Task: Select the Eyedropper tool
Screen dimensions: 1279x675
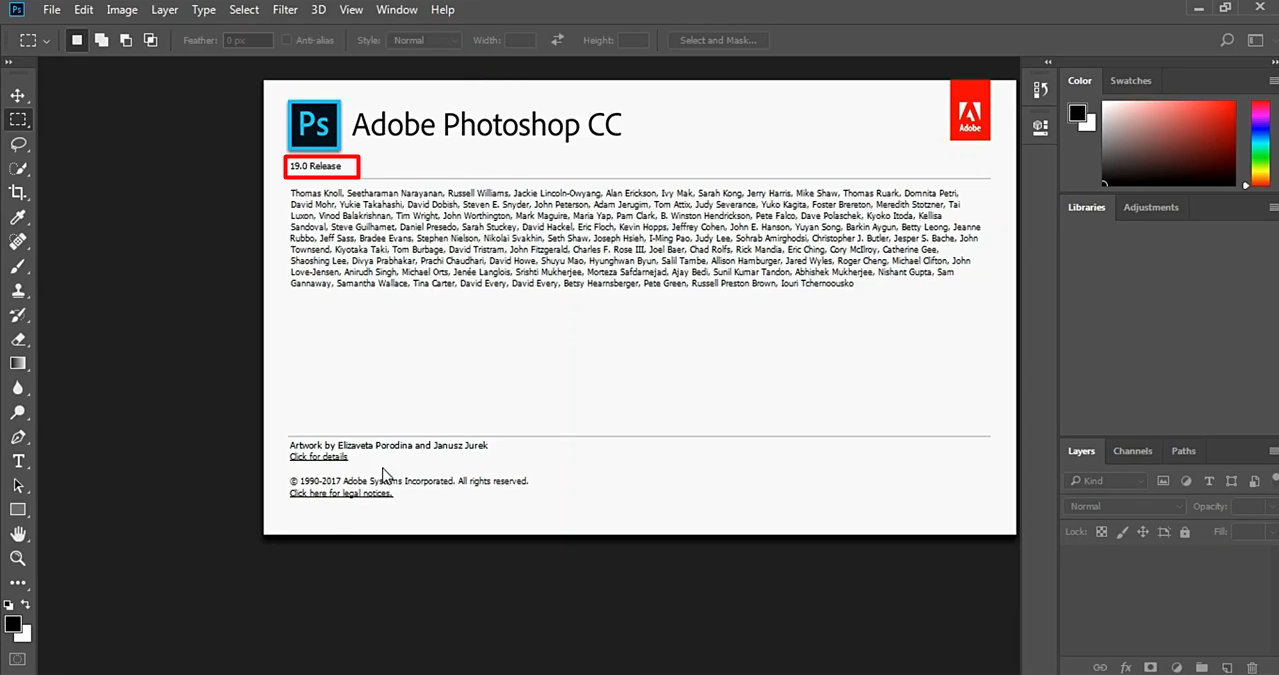Action: point(18,217)
